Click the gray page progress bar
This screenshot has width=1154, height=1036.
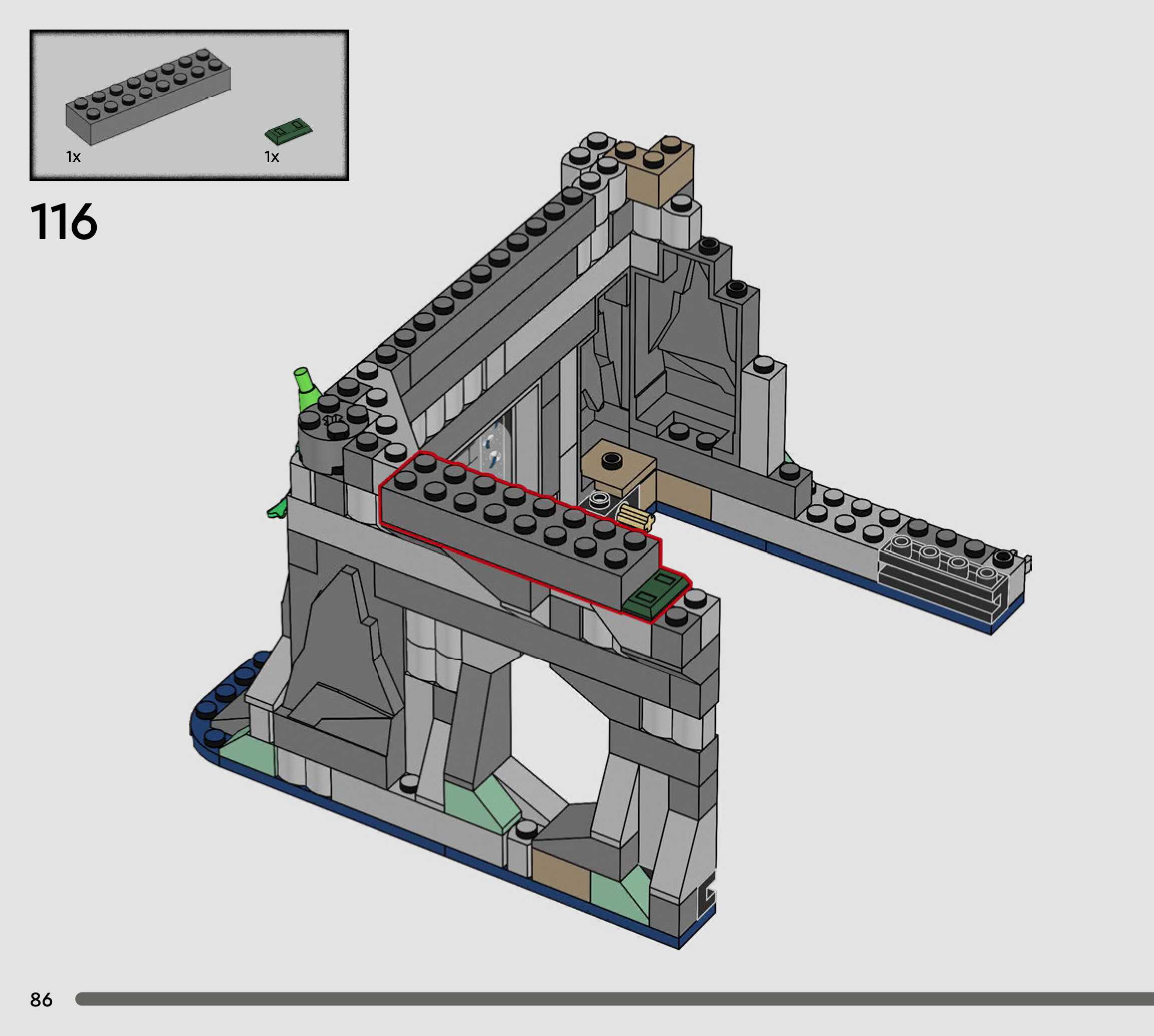pos(614,999)
